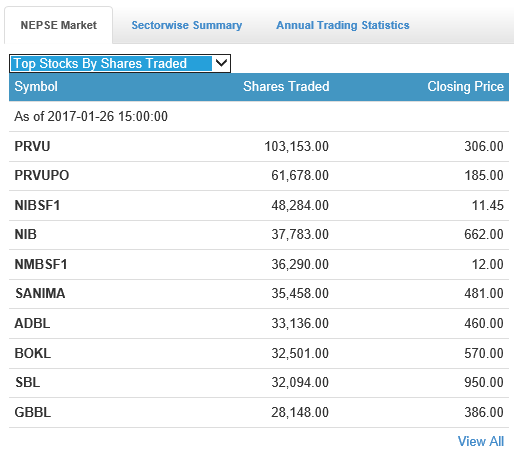The height and width of the screenshot is (476, 516).
Task: Click the Closing Price column header
Action: coord(465,86)
